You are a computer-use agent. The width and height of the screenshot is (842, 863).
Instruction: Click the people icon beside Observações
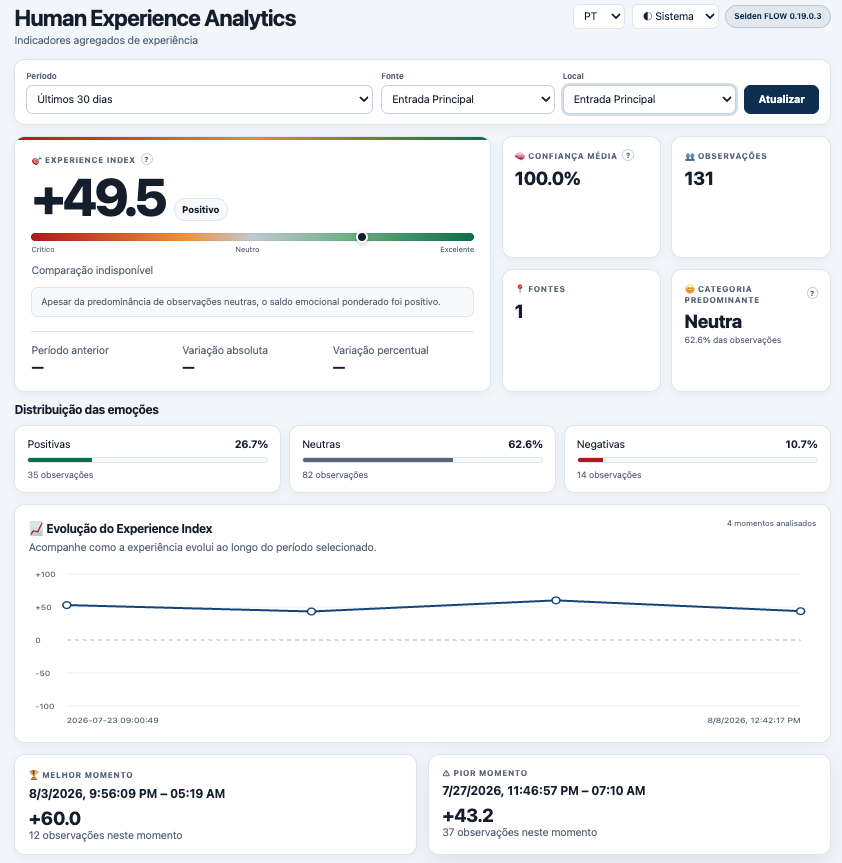pyautogui.click(x=690, y=156)
